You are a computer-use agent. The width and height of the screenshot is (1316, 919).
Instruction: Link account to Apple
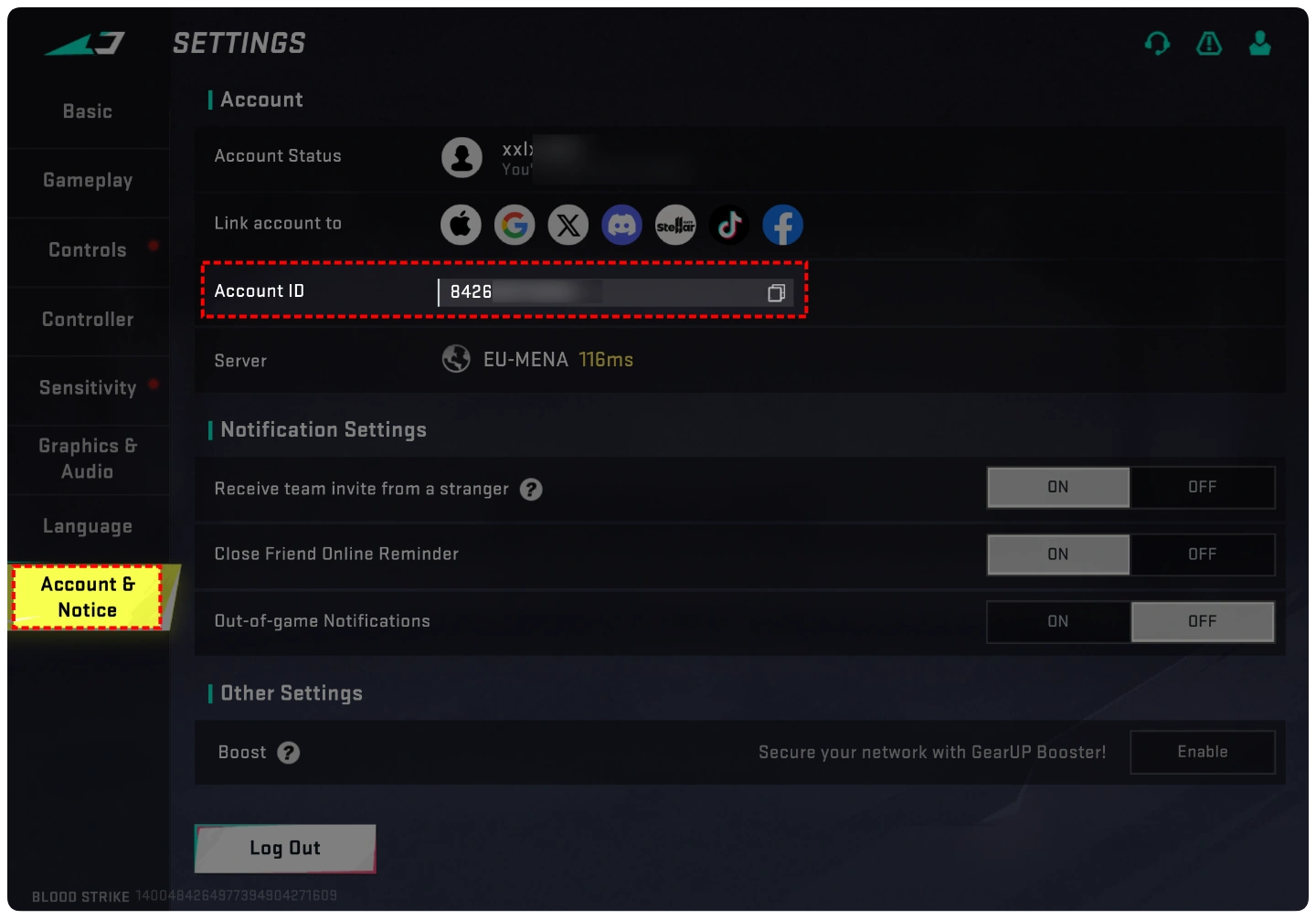461,225
